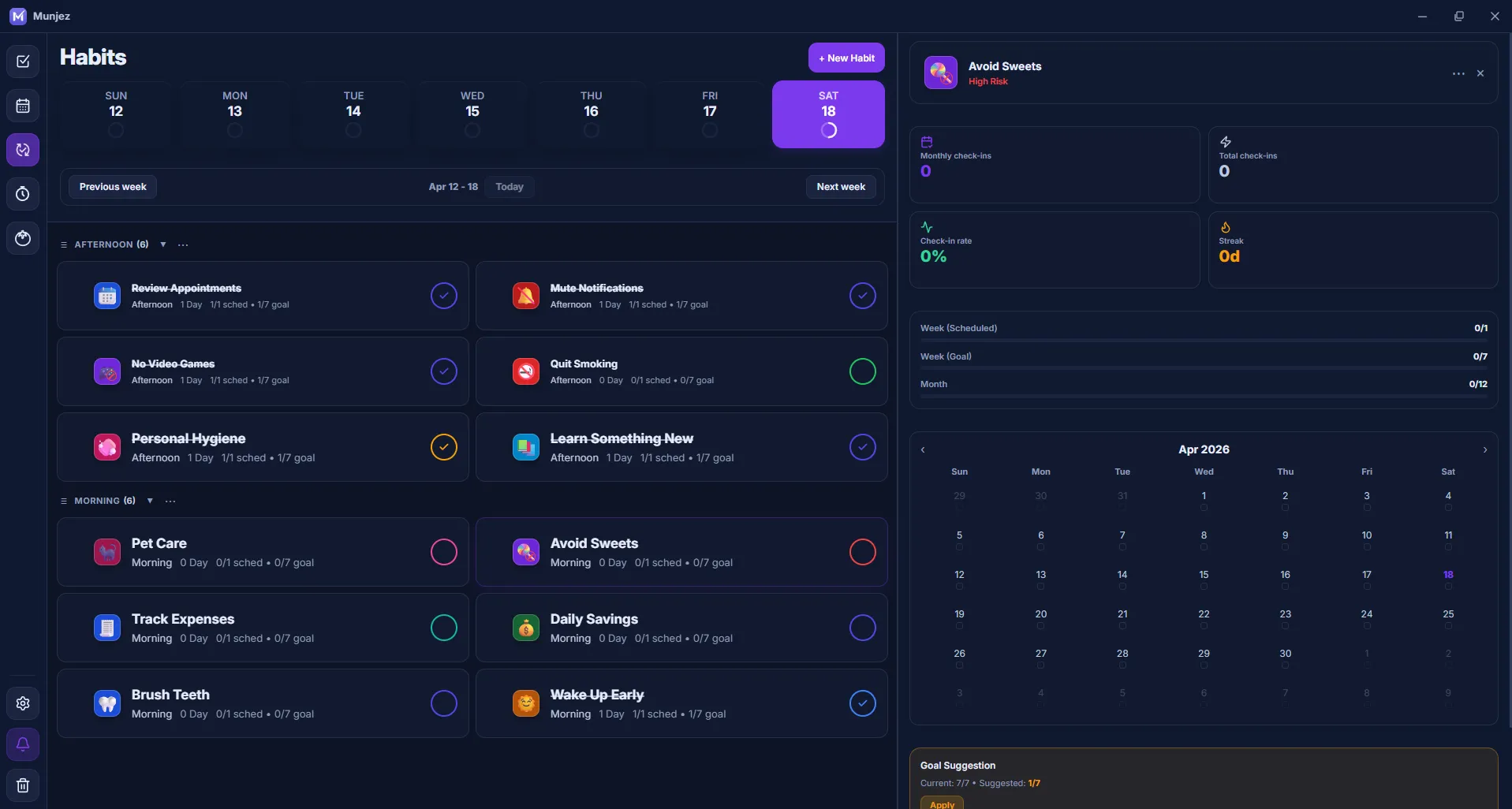This screenshot has height=809, width=1512.
Task: Open Afternoon group more options
Action: click(183, 244)
